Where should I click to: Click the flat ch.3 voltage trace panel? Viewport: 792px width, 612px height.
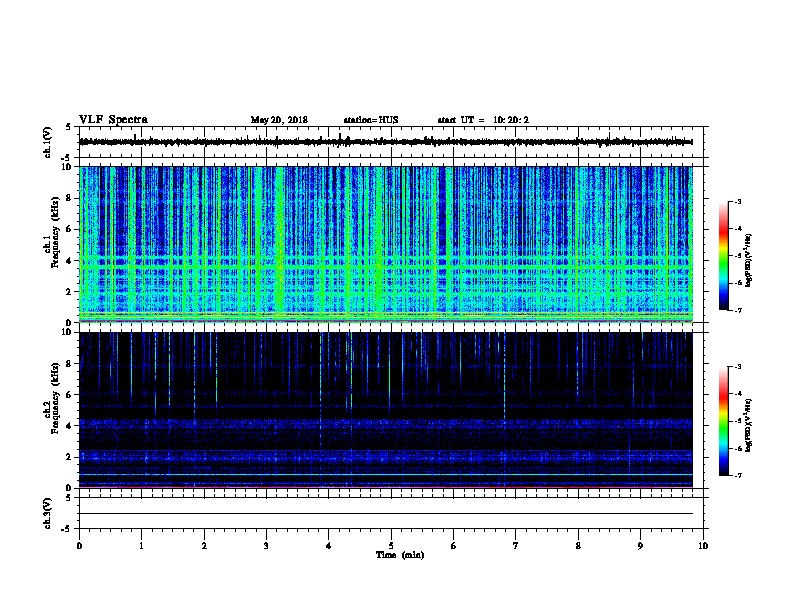[x=393, y=513]
